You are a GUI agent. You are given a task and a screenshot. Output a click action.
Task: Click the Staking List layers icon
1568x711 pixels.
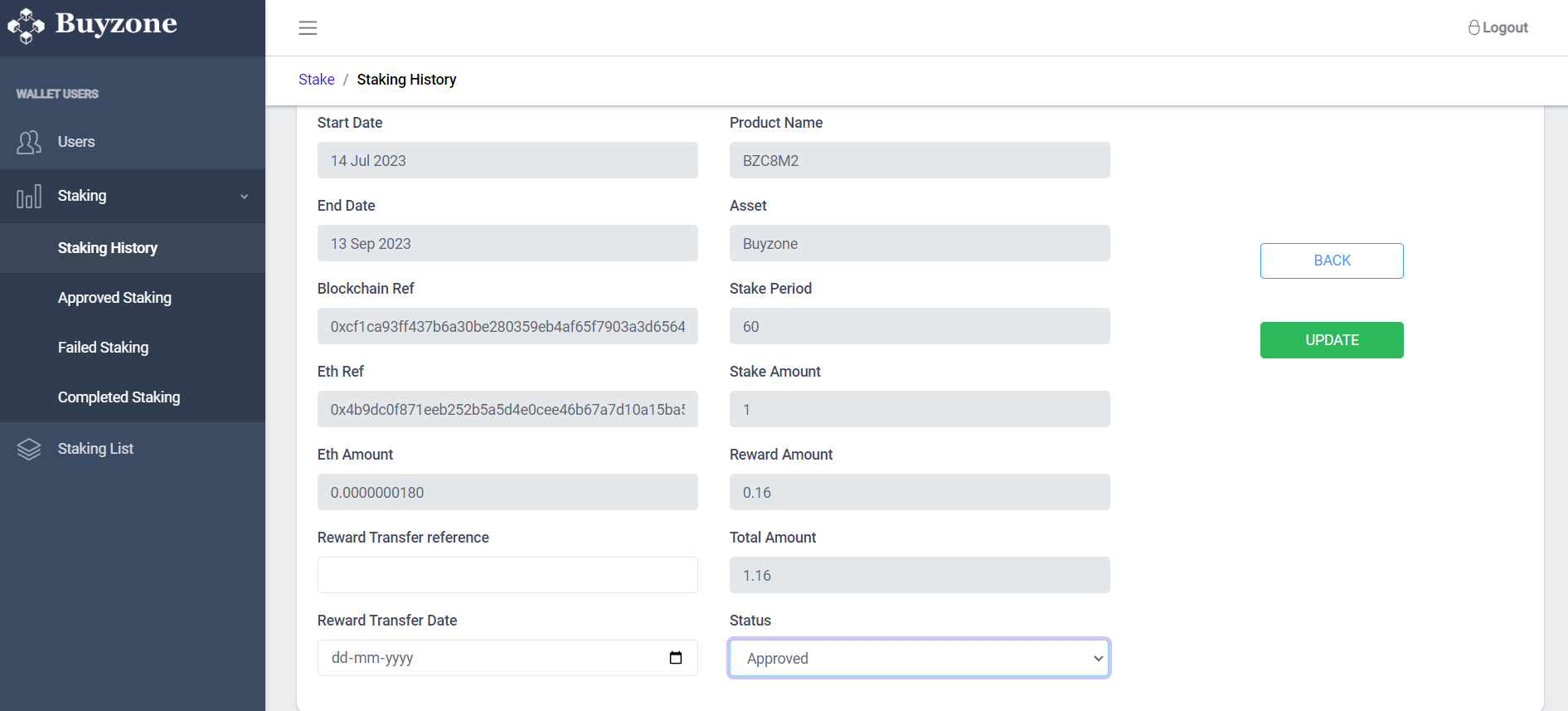click(29, 449)
